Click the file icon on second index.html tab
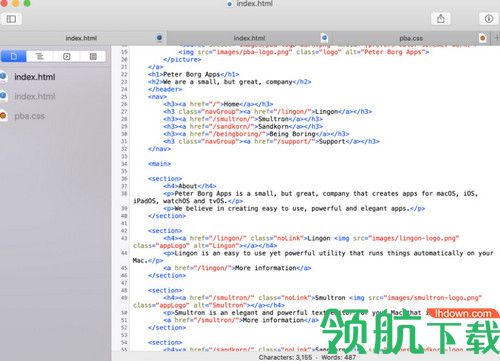 [324, 38]
